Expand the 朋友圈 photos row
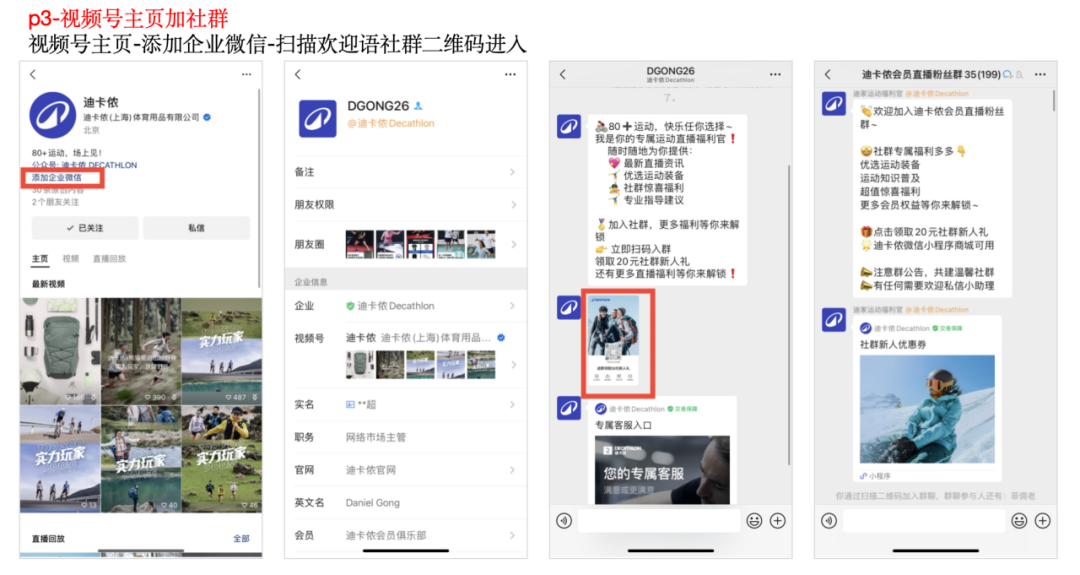1080x575 pixels. (x=406, y=244)
